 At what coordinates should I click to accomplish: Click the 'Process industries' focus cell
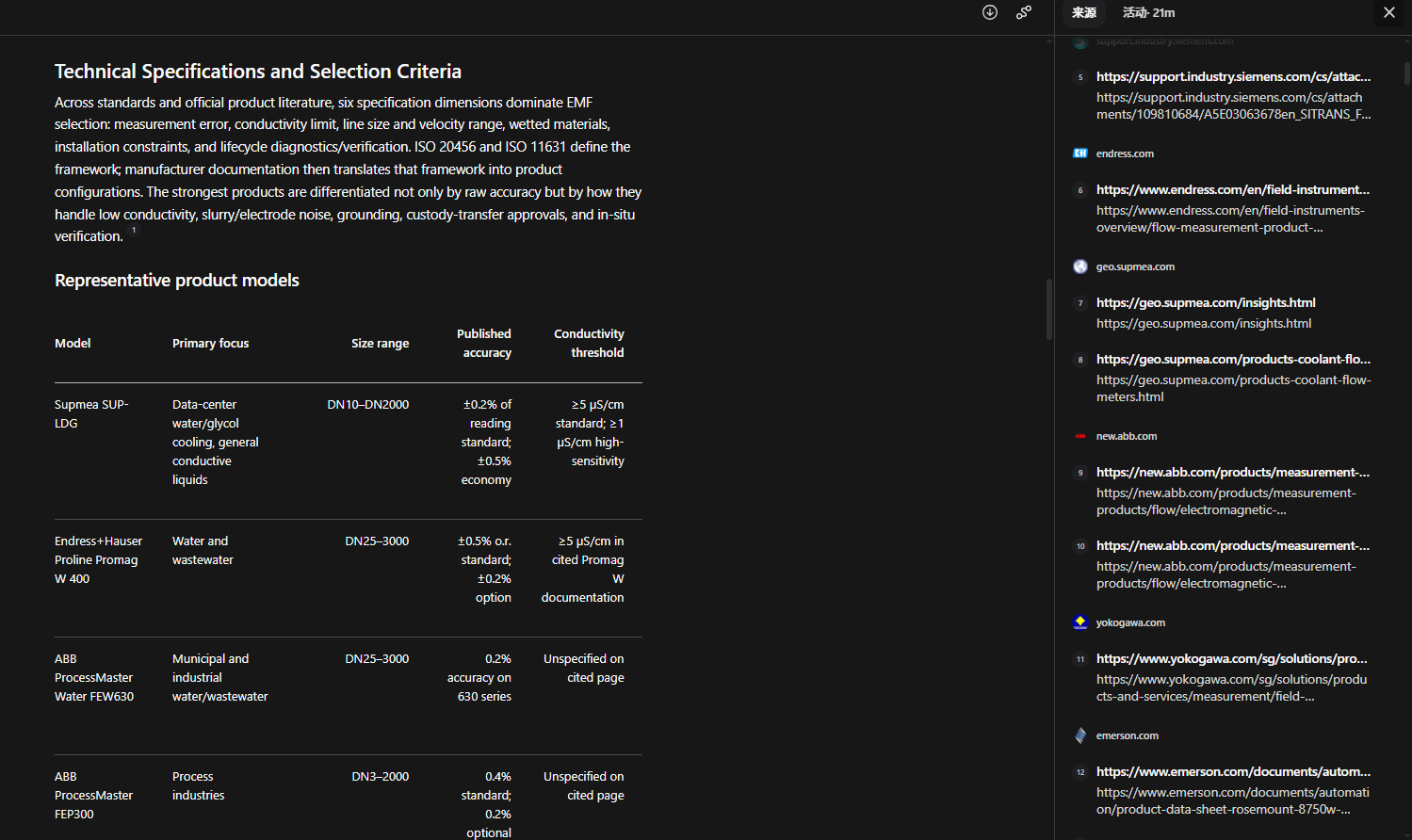pos(199,786)
